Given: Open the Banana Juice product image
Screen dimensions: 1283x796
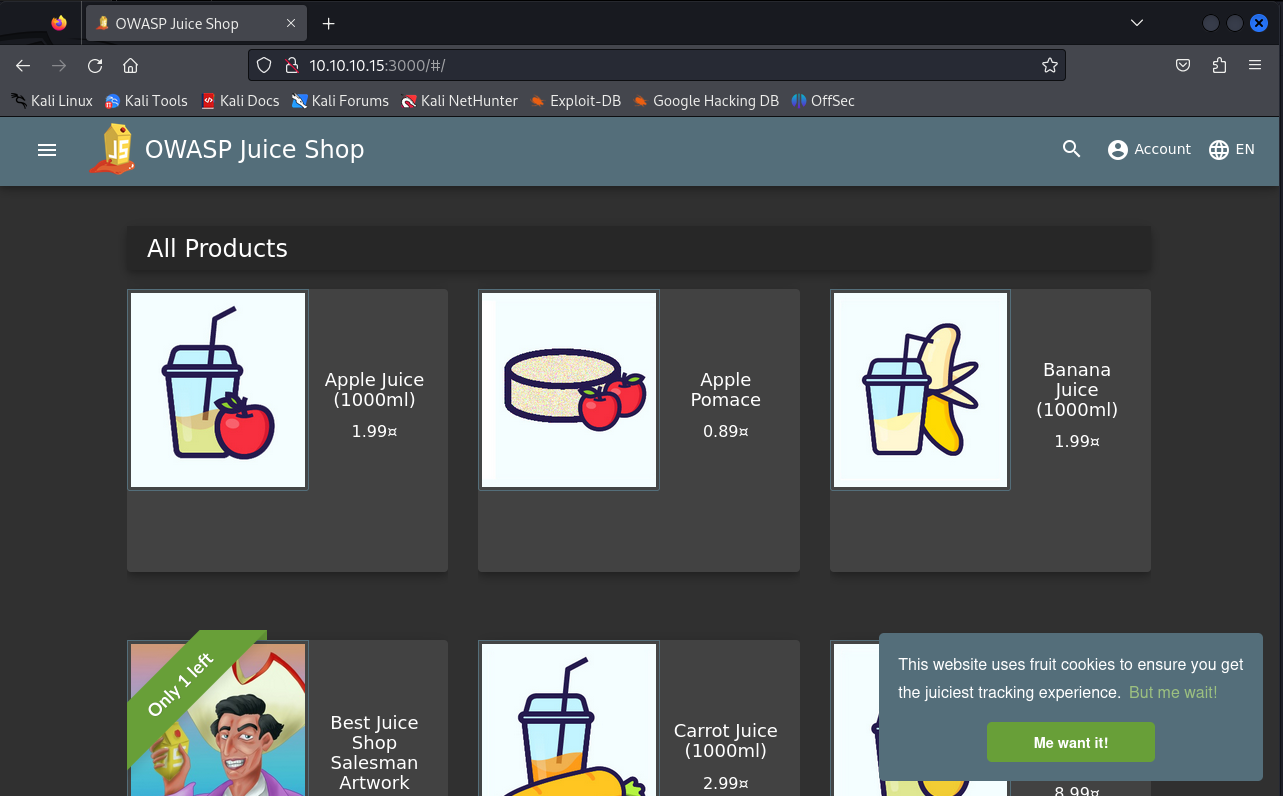Looking at the screenshot, I should click(x=920, y=390).
